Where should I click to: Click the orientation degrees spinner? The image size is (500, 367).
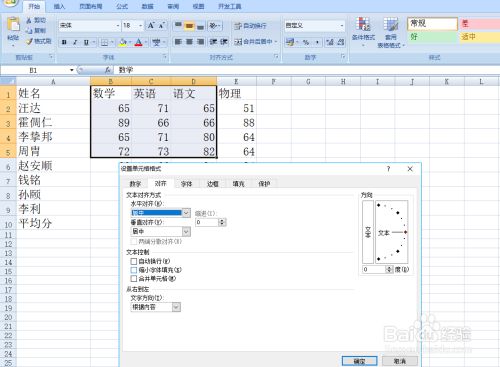(x=389, y=269)
